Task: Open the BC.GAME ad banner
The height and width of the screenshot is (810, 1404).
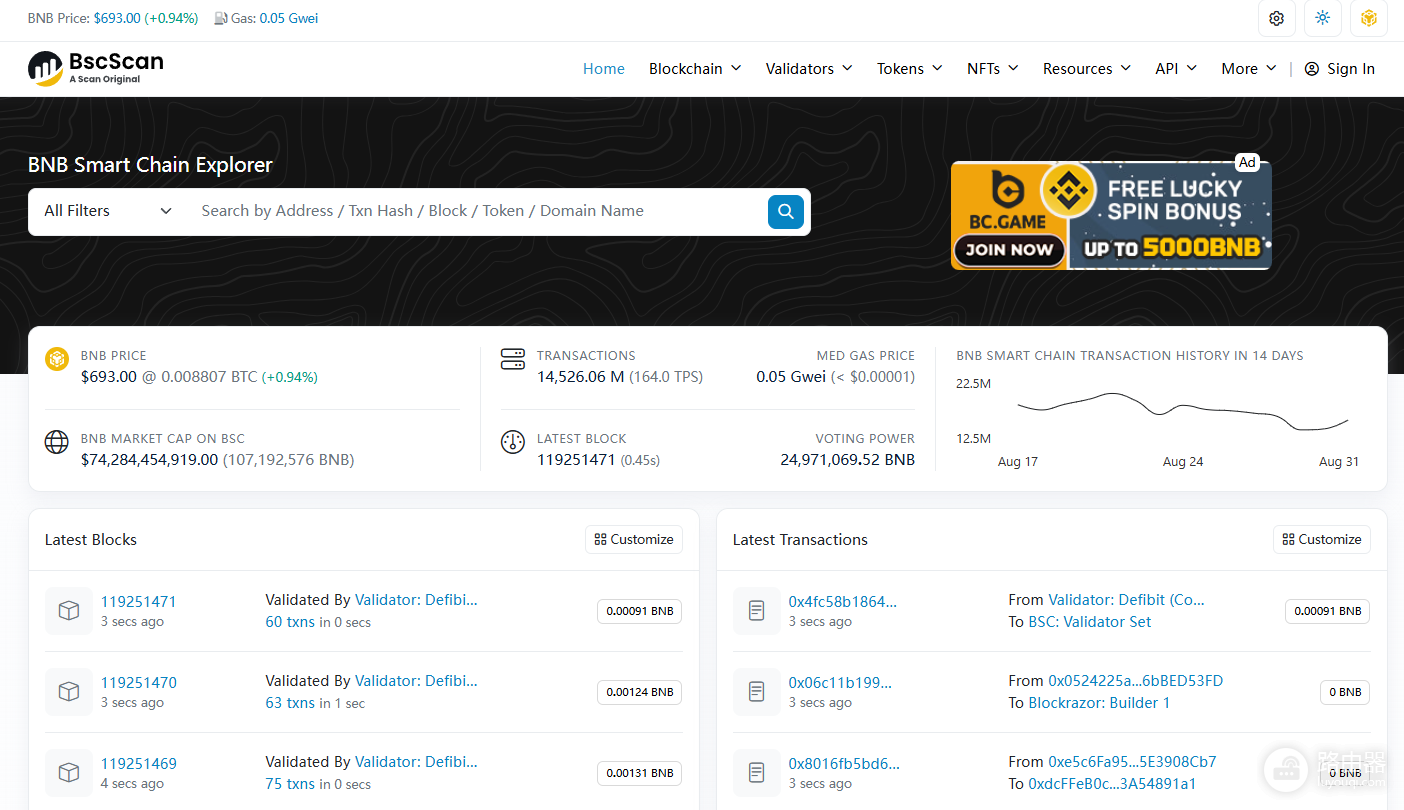Action: pyautogui.click(x=1111, y=215)
